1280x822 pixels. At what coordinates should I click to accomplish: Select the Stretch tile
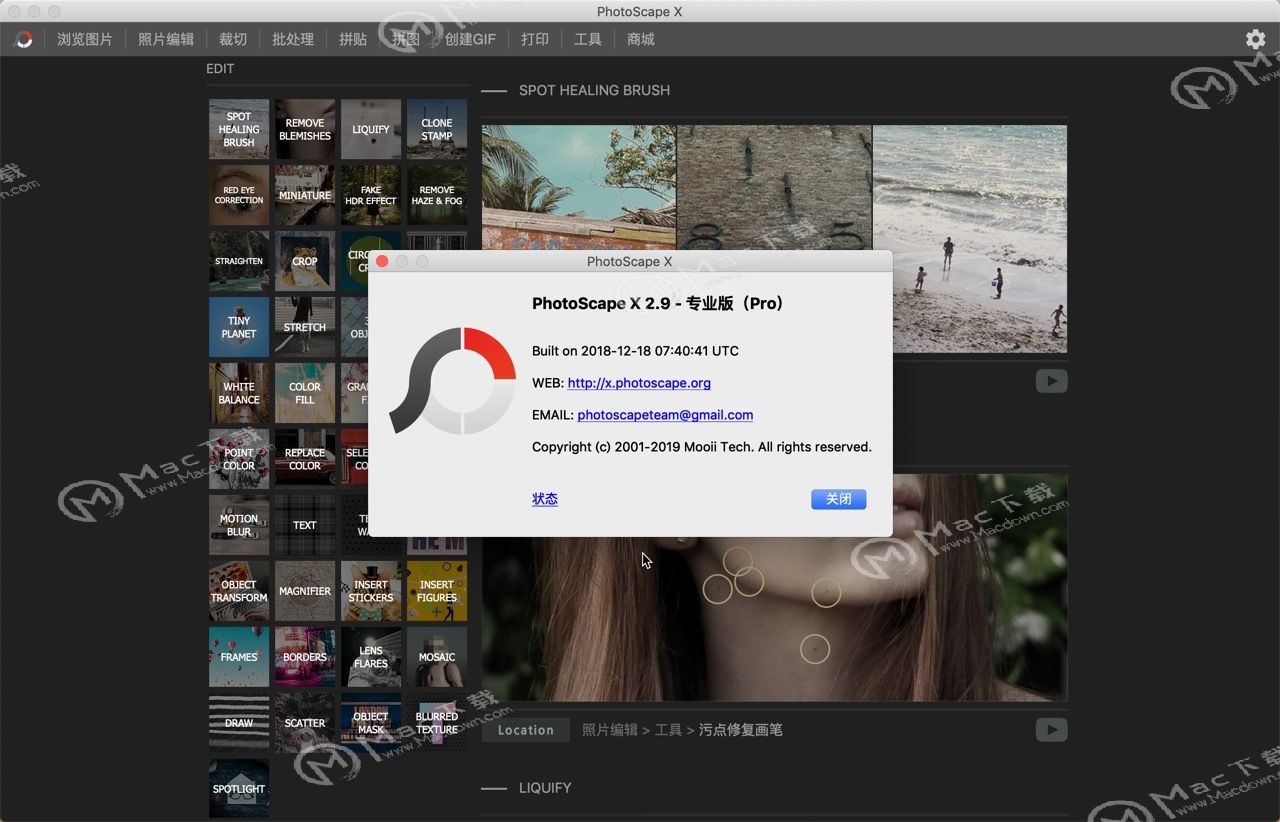[305, 327]
